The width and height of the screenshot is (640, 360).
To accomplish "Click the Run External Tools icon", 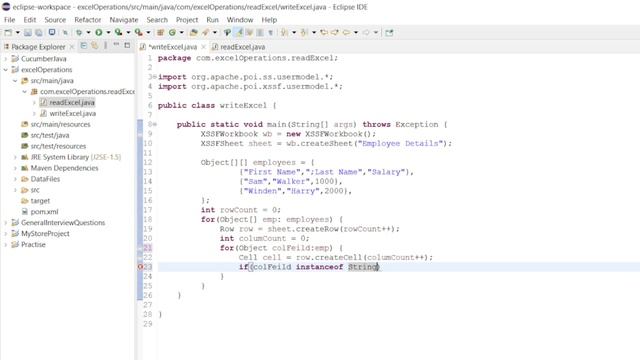I will tap(139, 32).
